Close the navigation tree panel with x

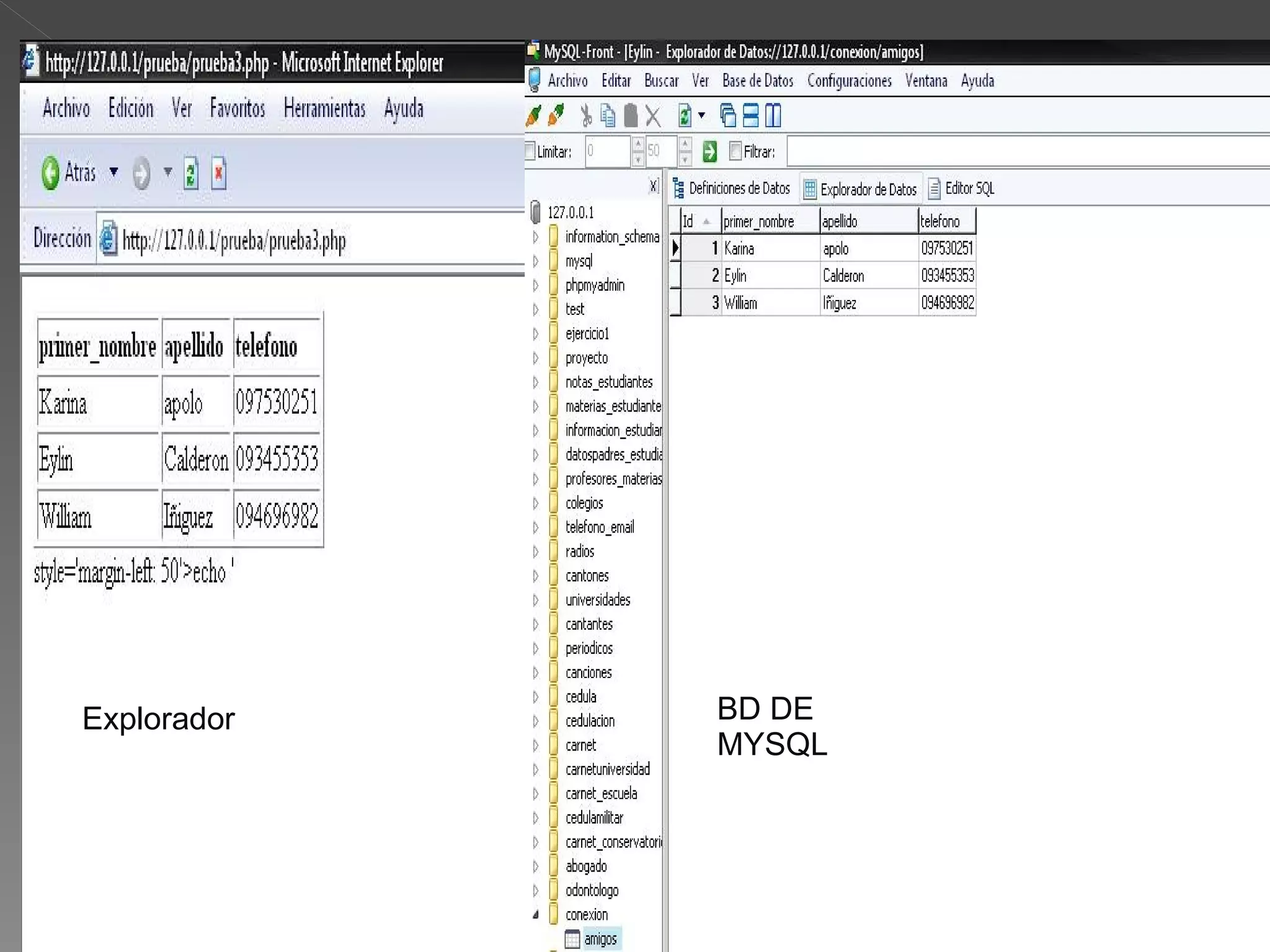click(x=654, y=186)
